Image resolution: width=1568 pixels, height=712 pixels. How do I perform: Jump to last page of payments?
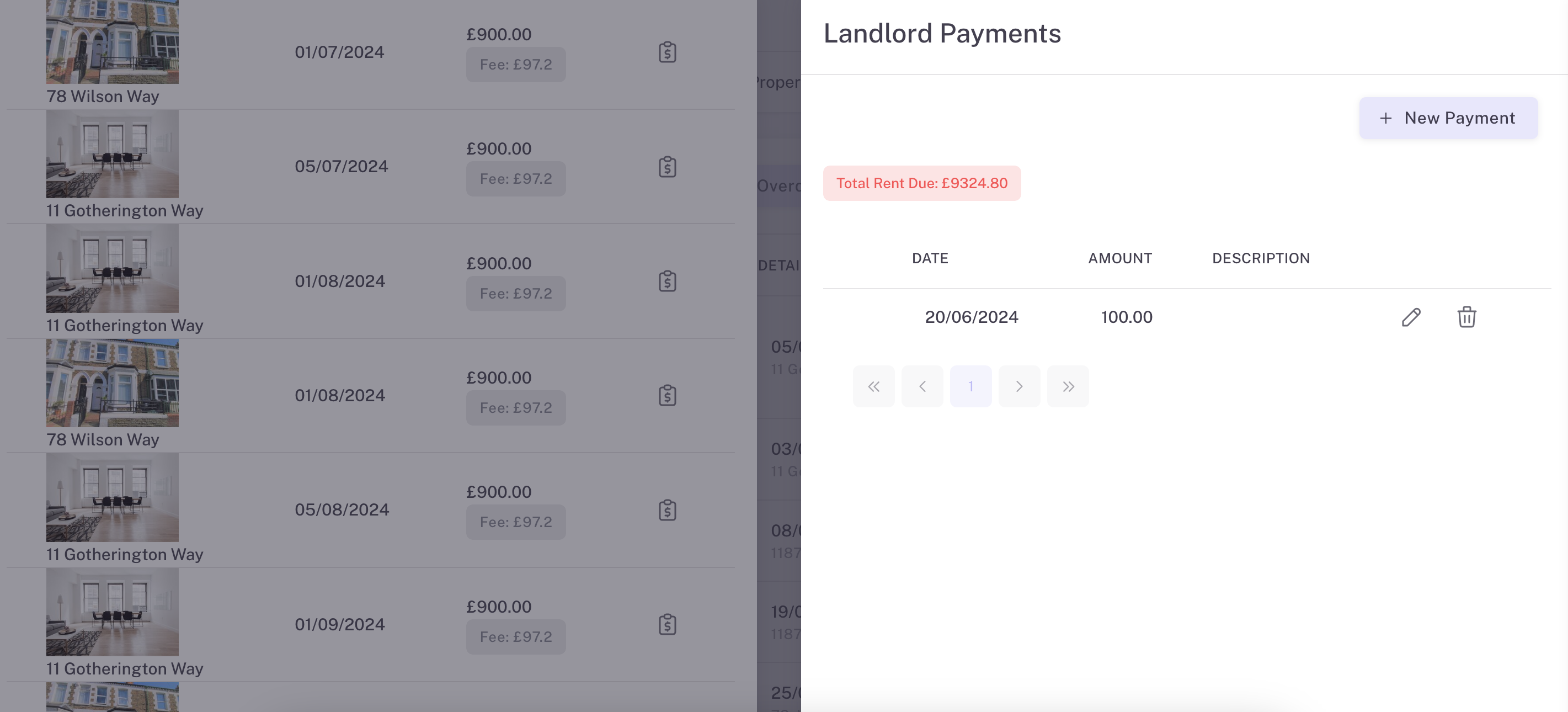pyautogui.click(x=1068, y=387)
